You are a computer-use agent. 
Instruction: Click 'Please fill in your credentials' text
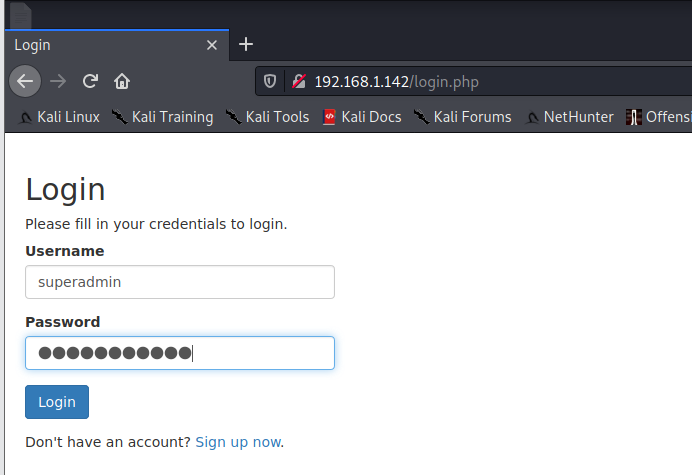point(156,224)
